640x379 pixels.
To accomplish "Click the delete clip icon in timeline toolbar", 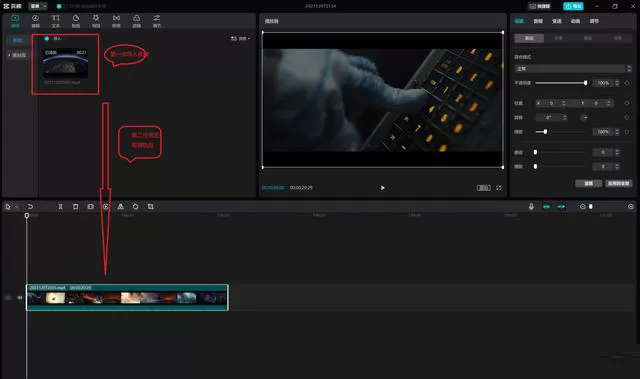I will 76,207.
